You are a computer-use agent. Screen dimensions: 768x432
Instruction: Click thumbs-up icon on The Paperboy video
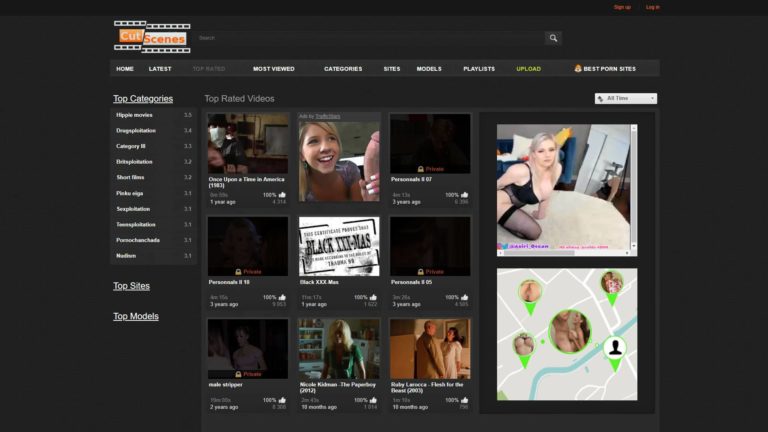(x=374, y=400)
